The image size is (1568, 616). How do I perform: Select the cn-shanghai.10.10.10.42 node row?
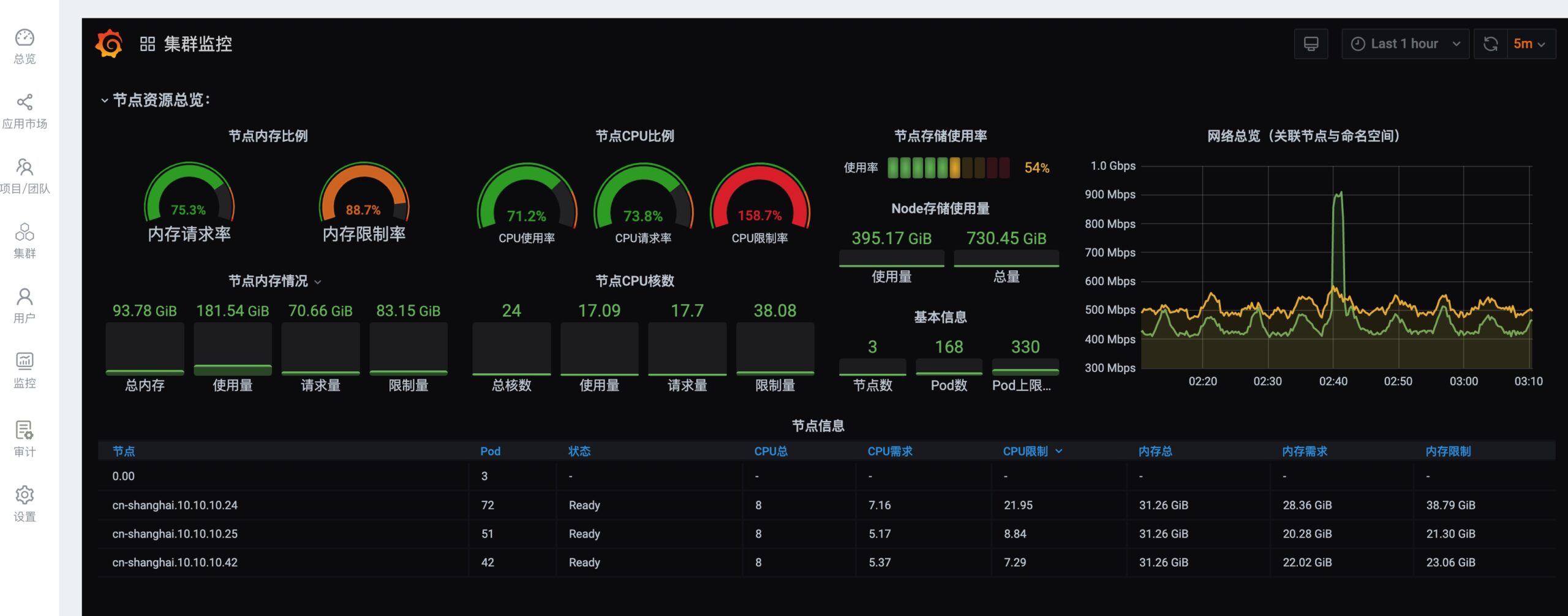point(826,563)
